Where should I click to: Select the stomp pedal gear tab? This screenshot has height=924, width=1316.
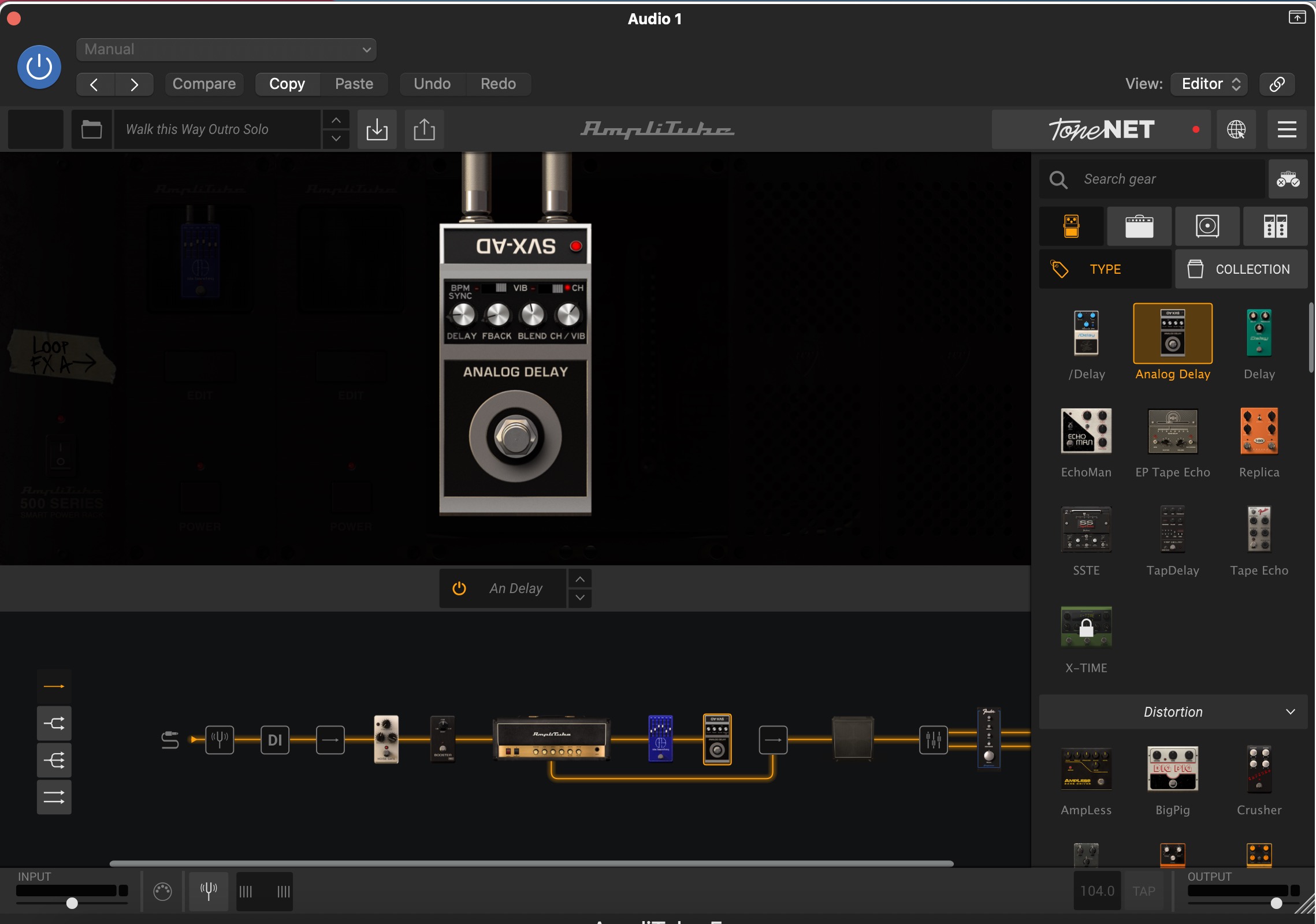tap(1072, 226)
